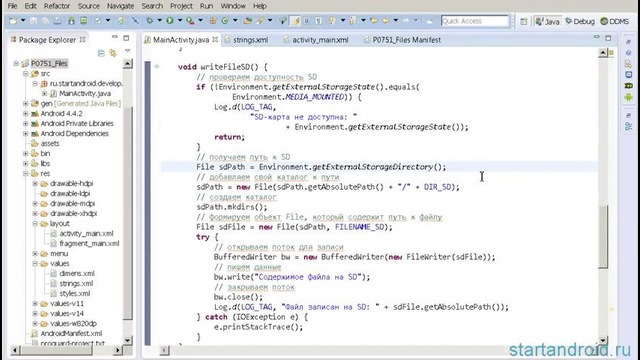Viewport: 640px width, 360px height.
Task: Run Android Lint check icon
Action: pos(98,21)
